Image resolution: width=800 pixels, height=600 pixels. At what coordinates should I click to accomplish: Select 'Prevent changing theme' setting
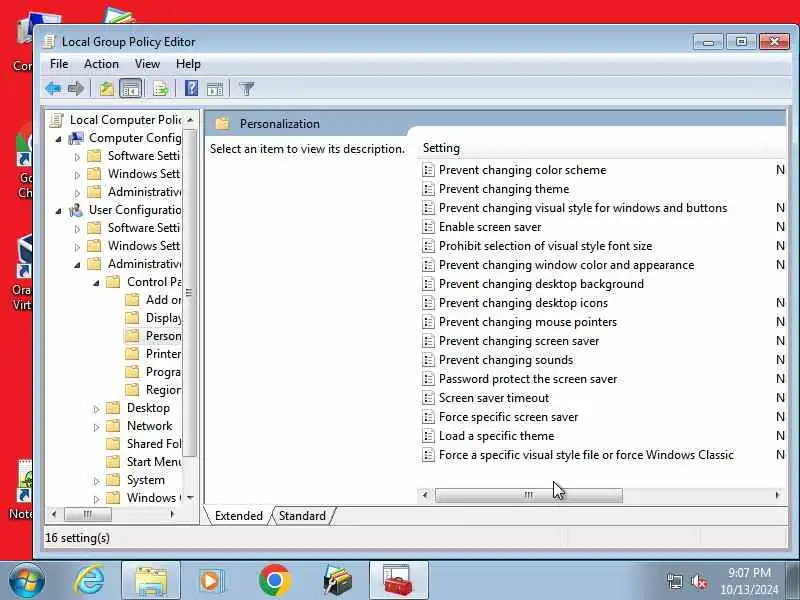point(504,189)
